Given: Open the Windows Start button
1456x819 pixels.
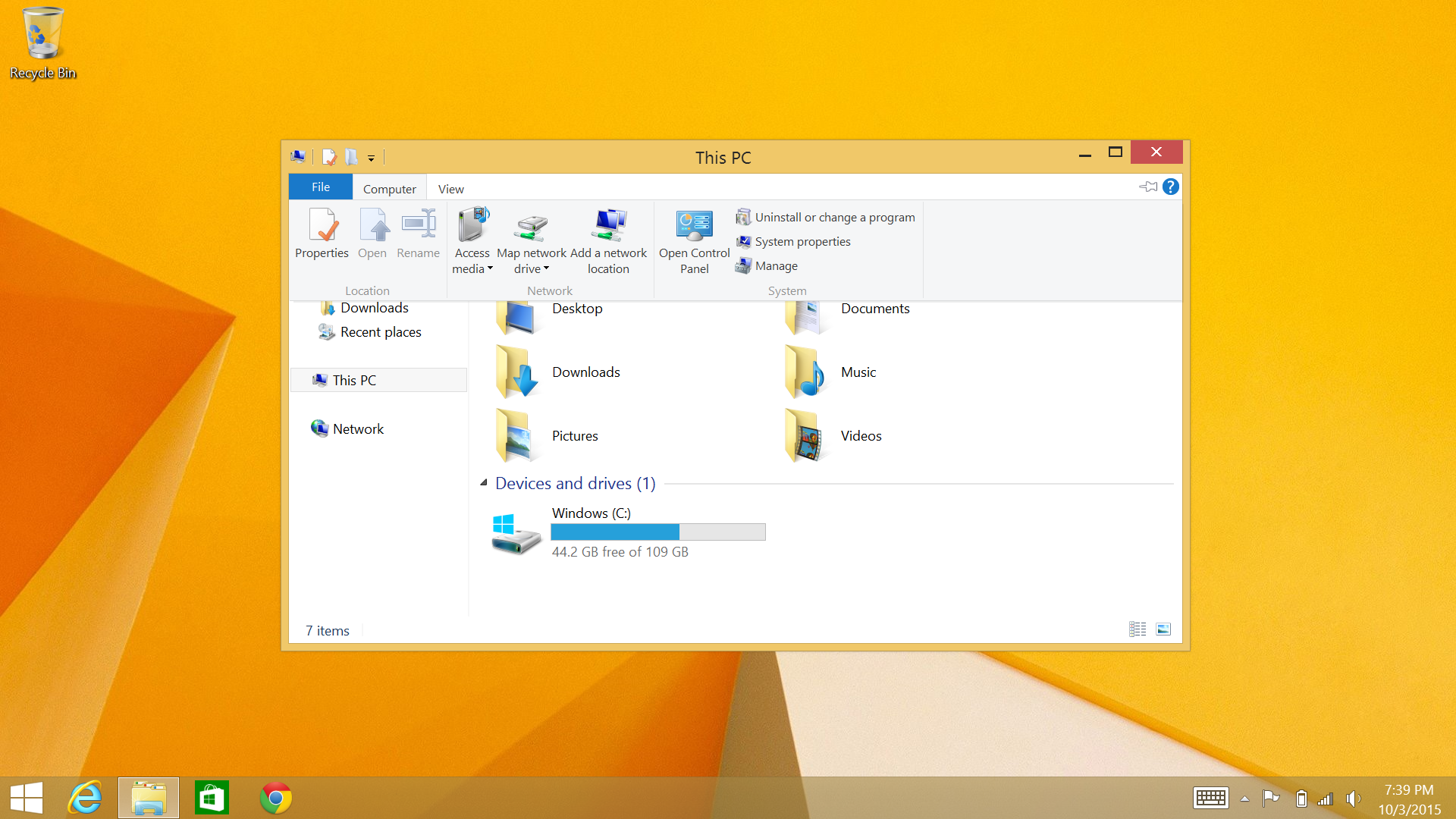Looking at the screenshot, I should tap(27, 799).
